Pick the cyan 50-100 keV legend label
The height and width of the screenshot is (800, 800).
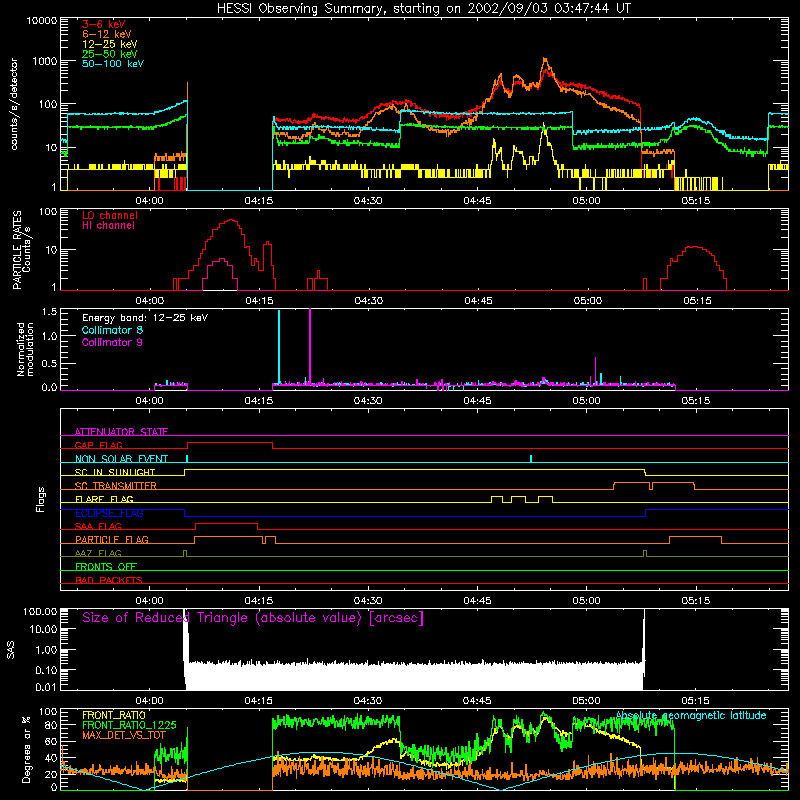(113, 64)
